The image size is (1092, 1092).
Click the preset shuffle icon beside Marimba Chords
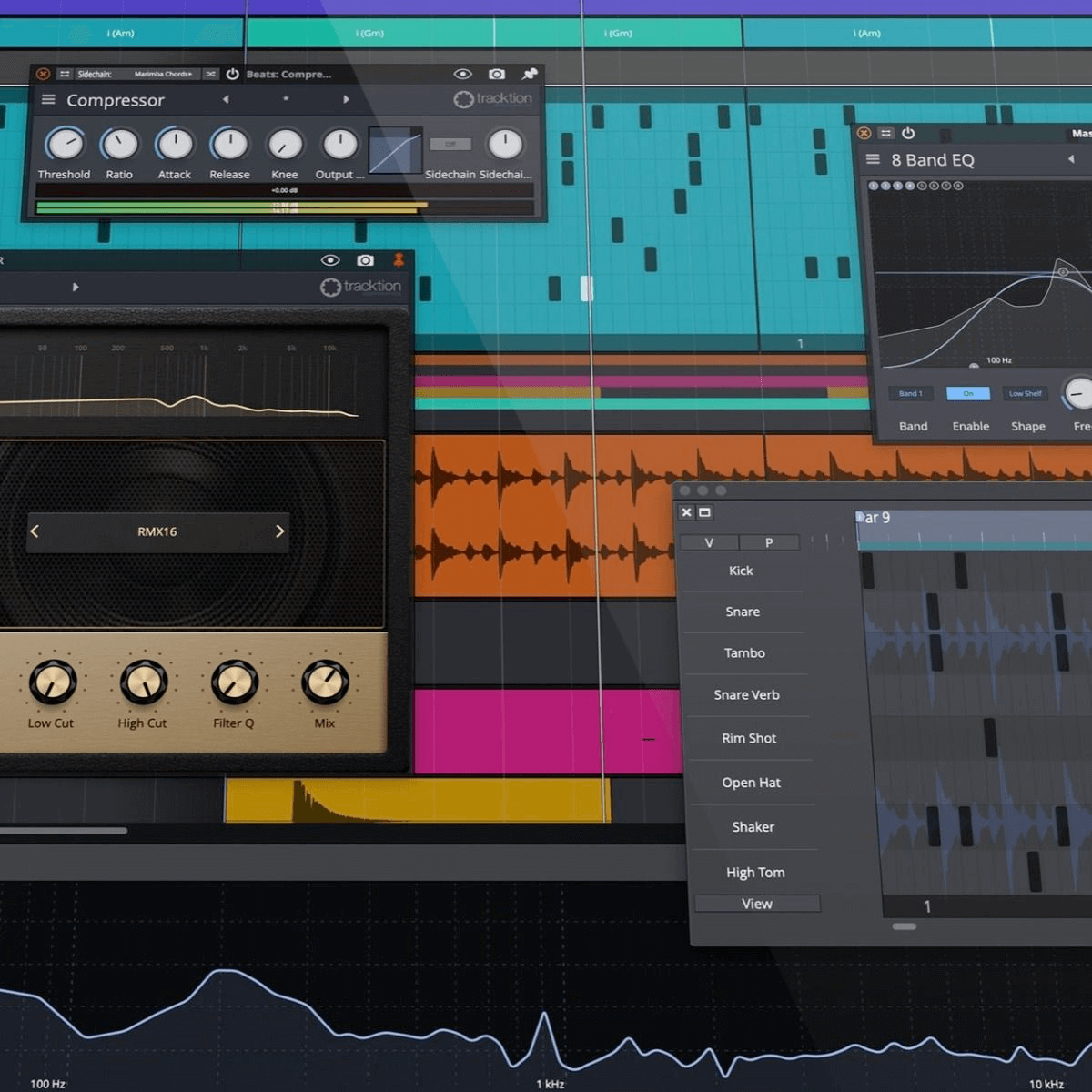click(209, 75)
